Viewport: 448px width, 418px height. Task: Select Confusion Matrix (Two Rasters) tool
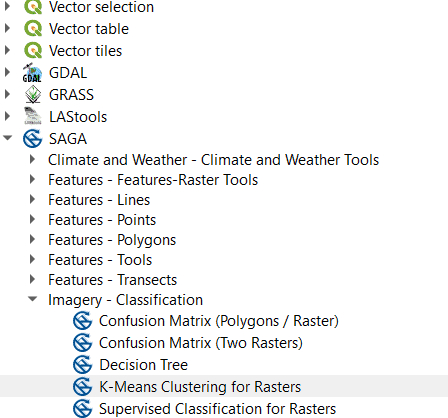tap(201, 343)
